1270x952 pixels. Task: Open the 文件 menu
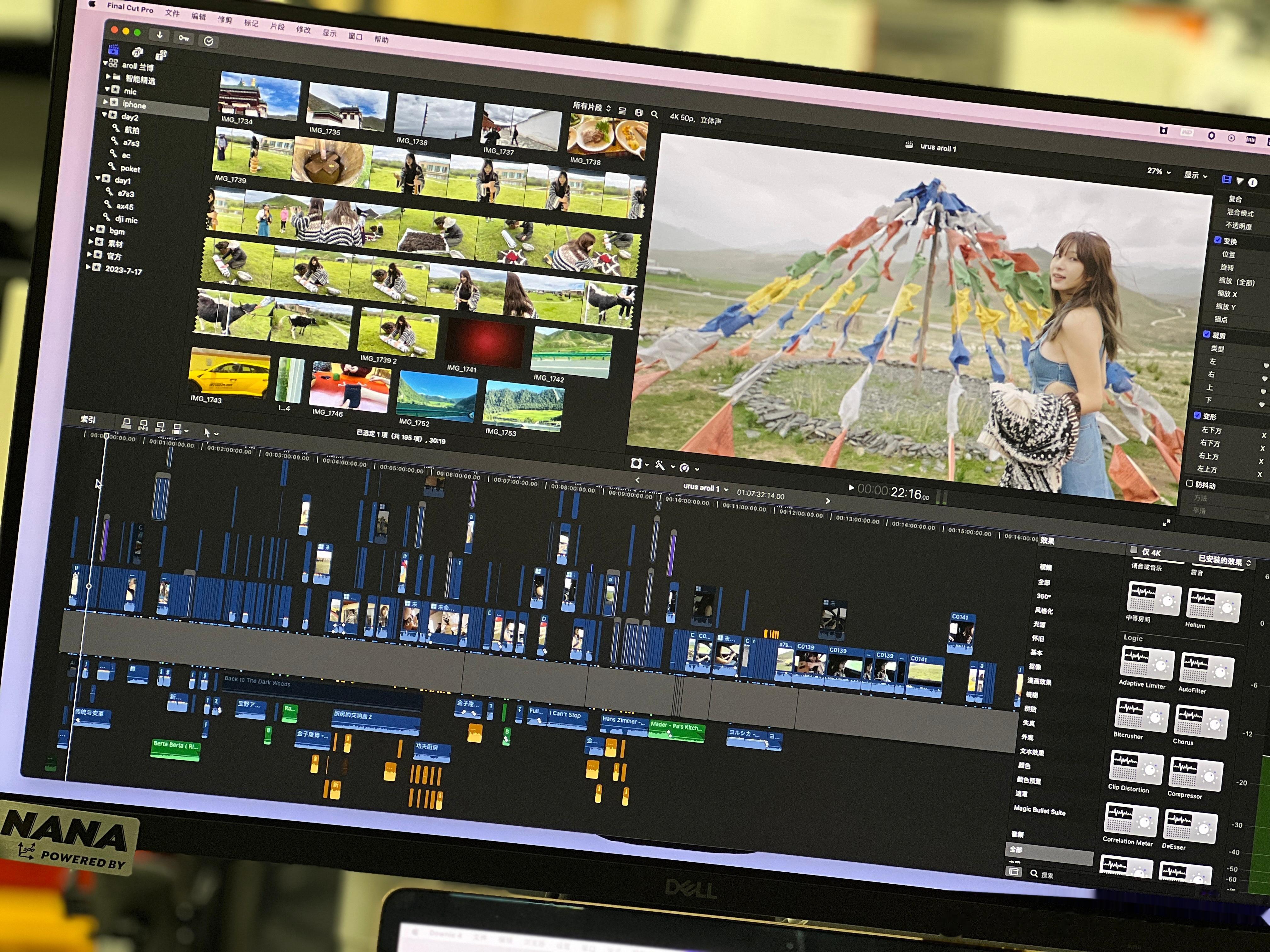(172, 13)
